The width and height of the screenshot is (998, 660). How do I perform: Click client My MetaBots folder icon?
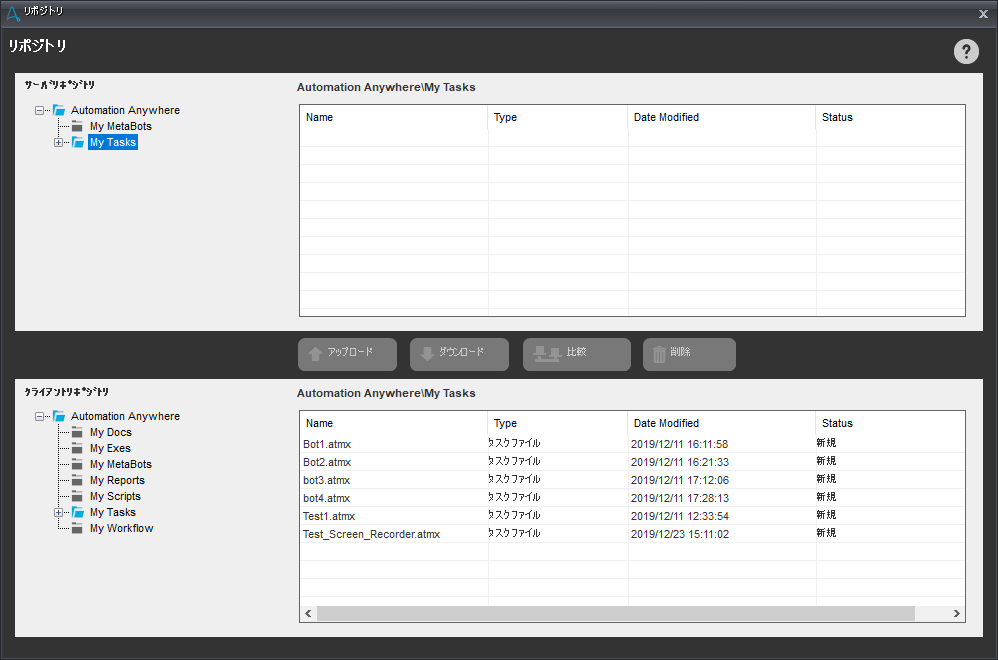point(77,464)
